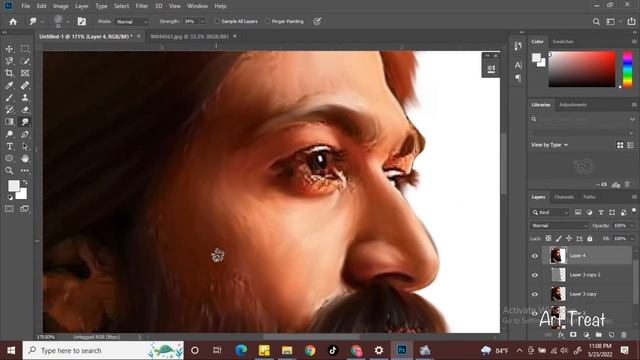Switch Libraries to list view icon

pos(631,145)
